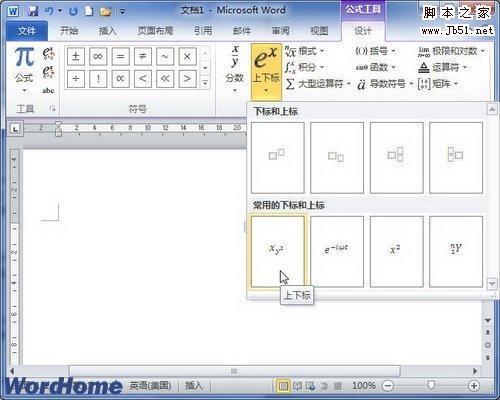Insert the equals sign symbol
The image size is (500, 400).
(120, 56)
